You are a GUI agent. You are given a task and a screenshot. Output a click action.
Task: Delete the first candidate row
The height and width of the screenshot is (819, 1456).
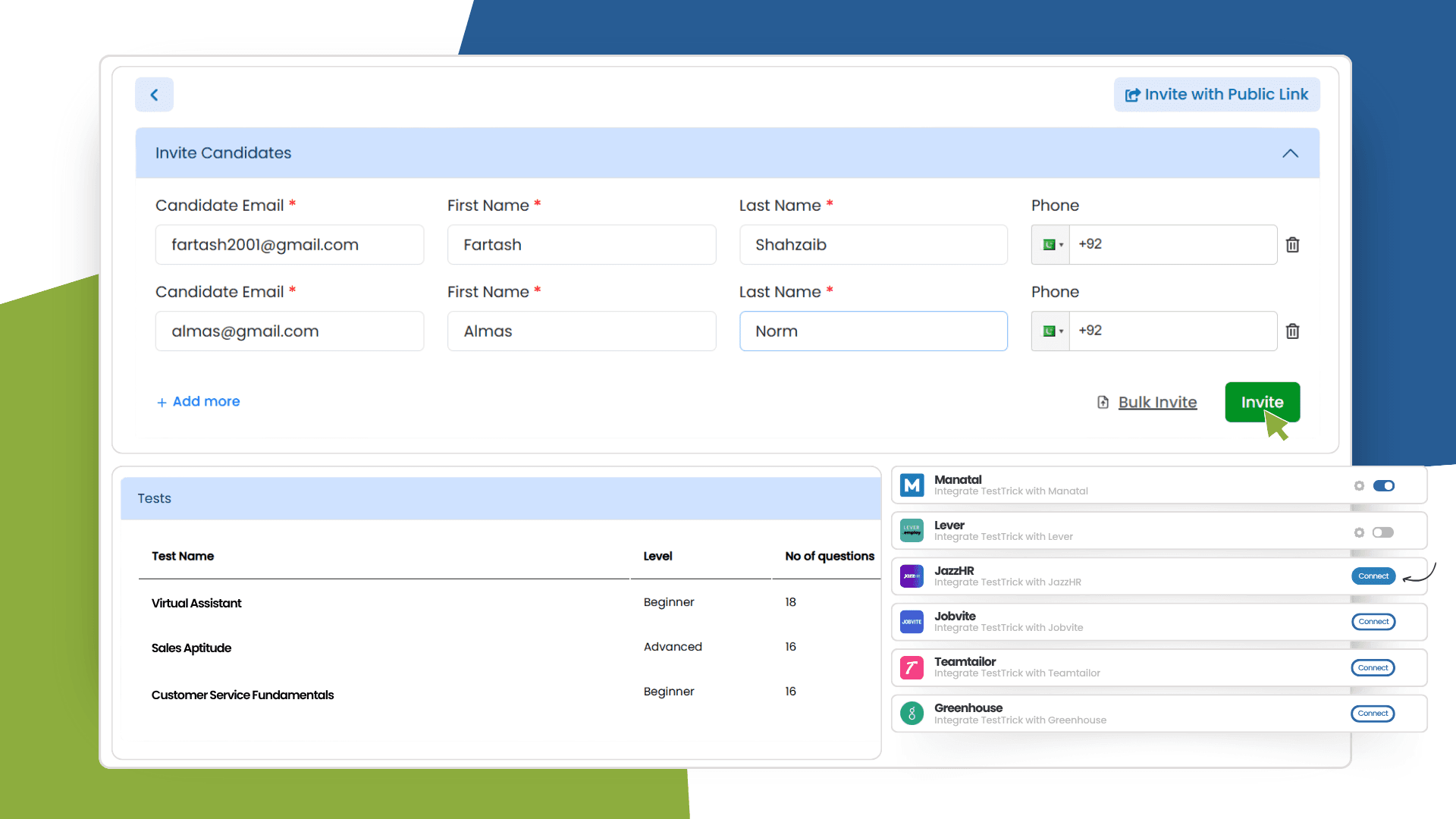tap(1293, 245)
